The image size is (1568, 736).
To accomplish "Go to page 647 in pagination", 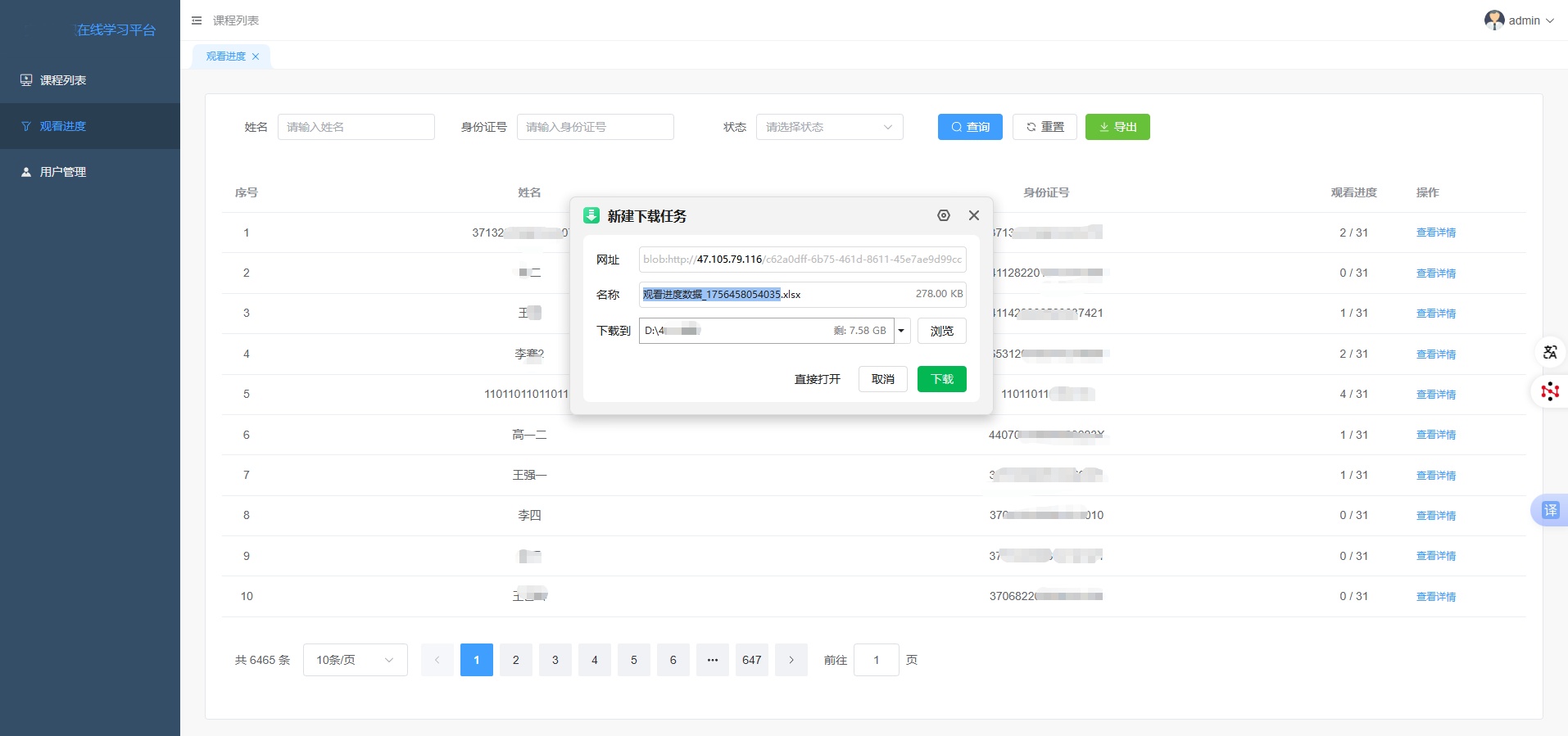I will click(752, 660).
